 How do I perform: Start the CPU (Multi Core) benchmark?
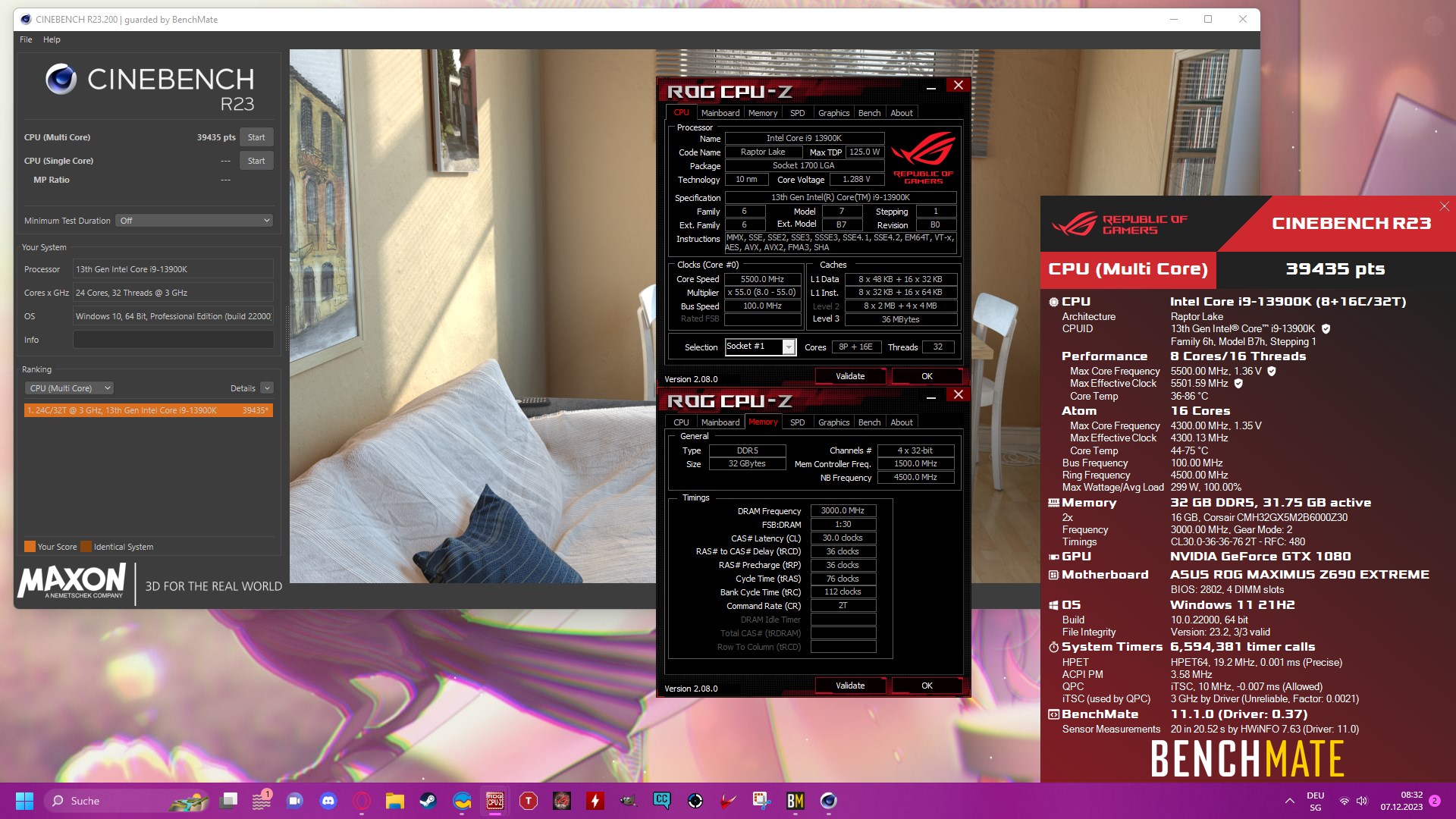point(256,137)
